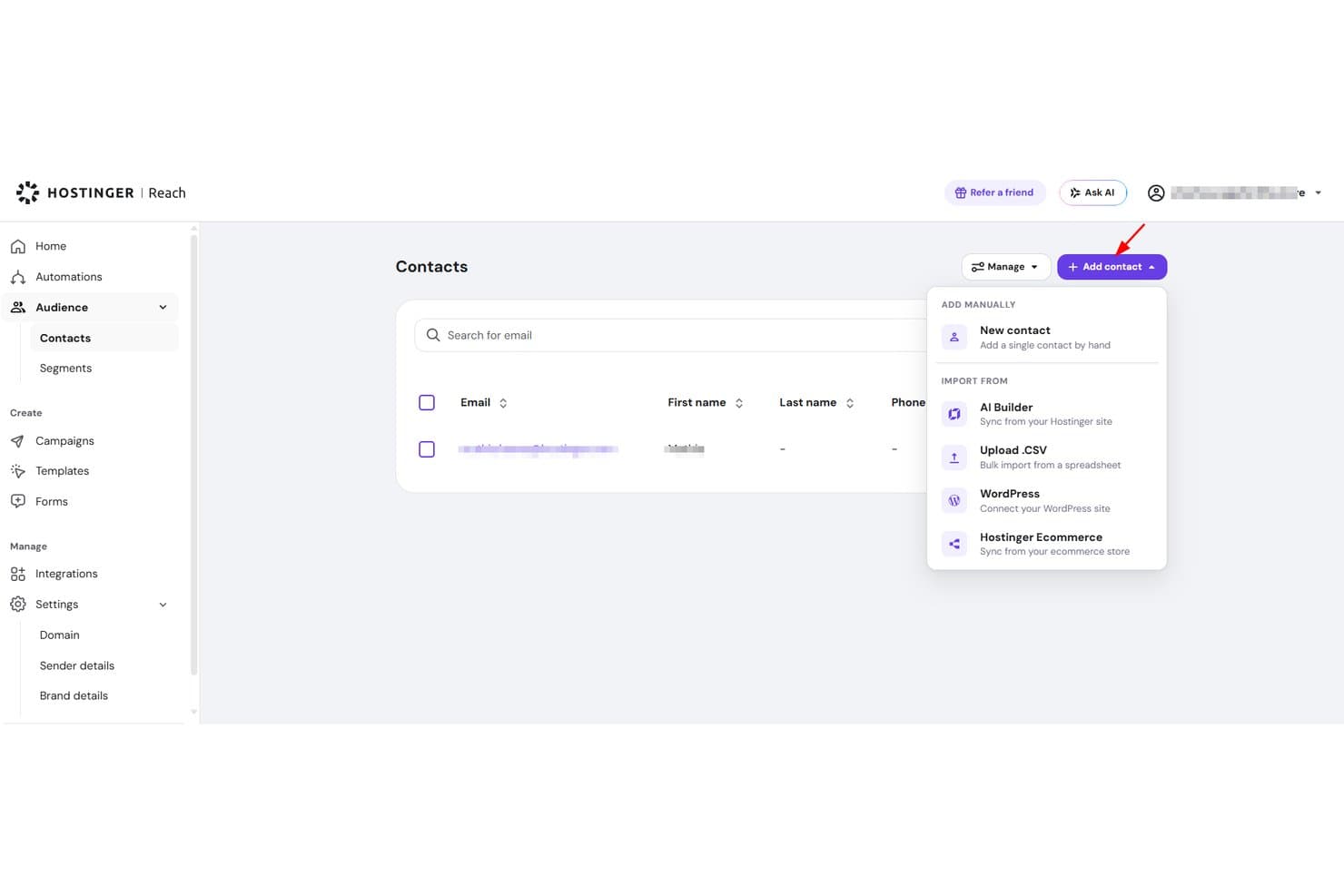Click the Search for email field
This screenshot has height=896, width=1344.
[670, 335]
